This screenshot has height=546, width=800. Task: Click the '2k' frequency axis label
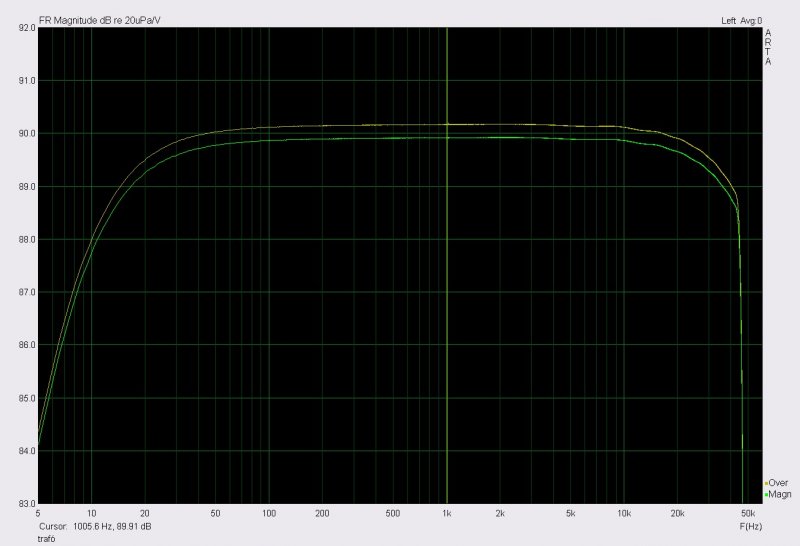point(500,513)
